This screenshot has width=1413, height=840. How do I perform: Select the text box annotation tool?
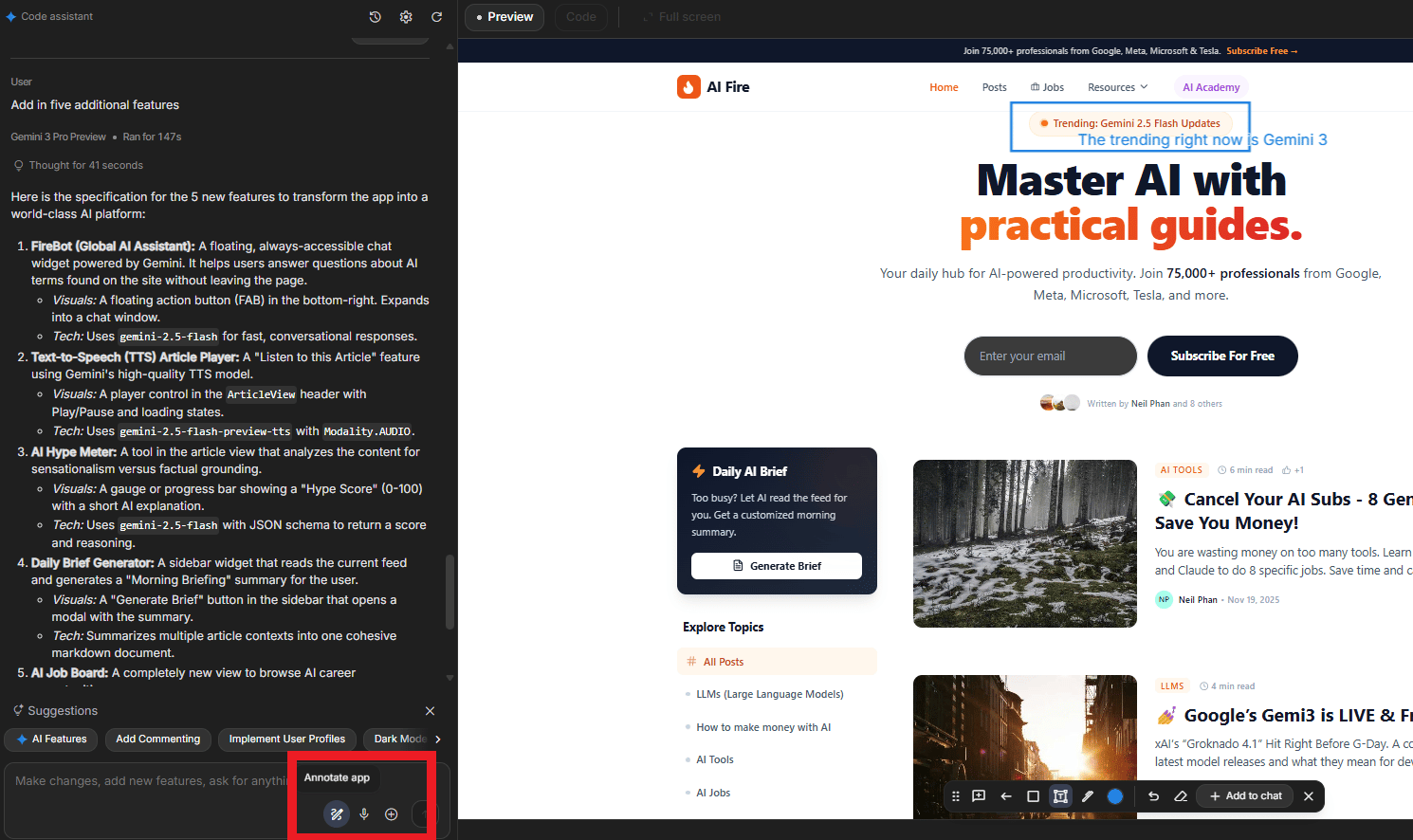tap(1060, 796)
